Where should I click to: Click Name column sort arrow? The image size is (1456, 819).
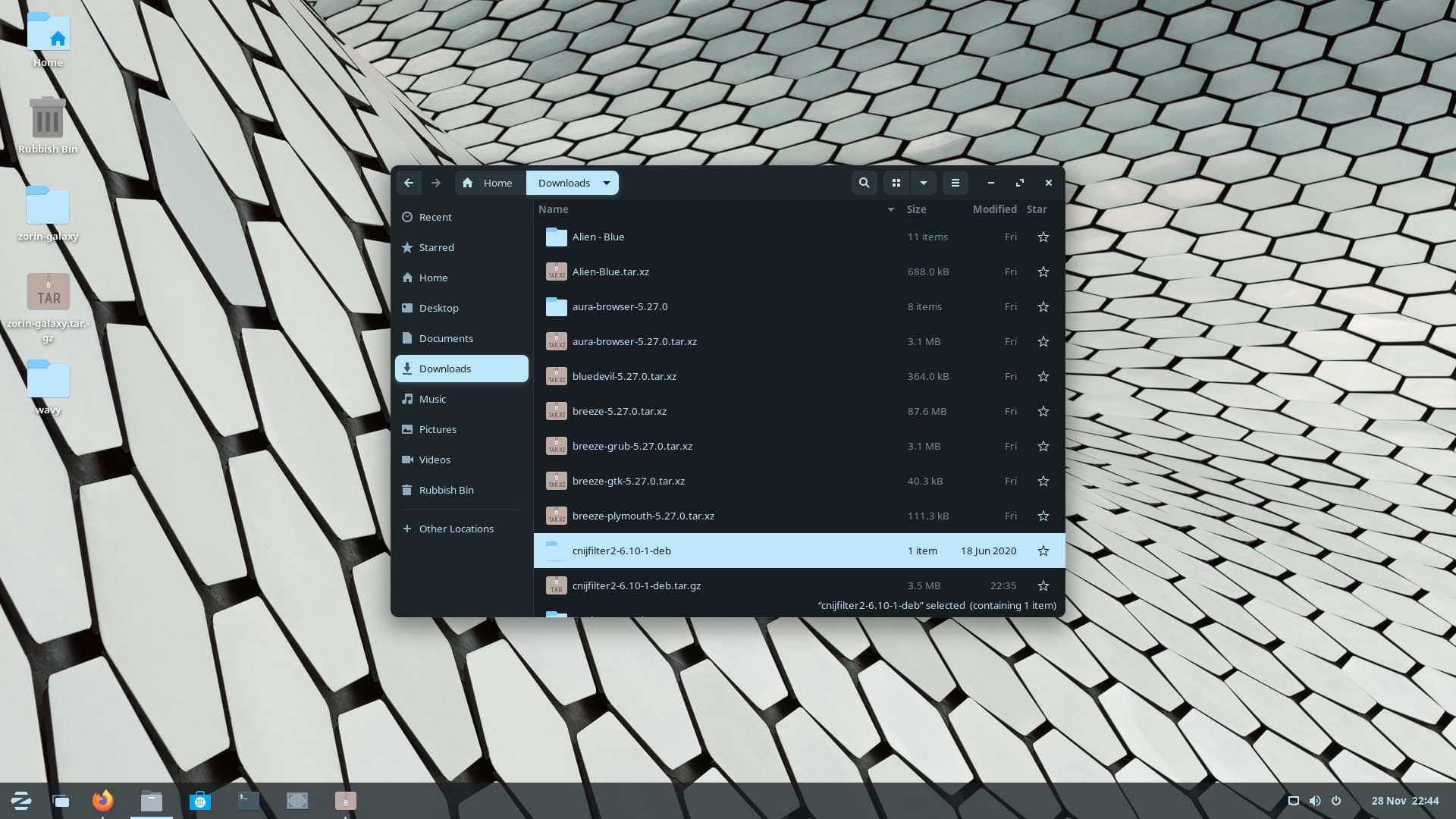(890, 210)
